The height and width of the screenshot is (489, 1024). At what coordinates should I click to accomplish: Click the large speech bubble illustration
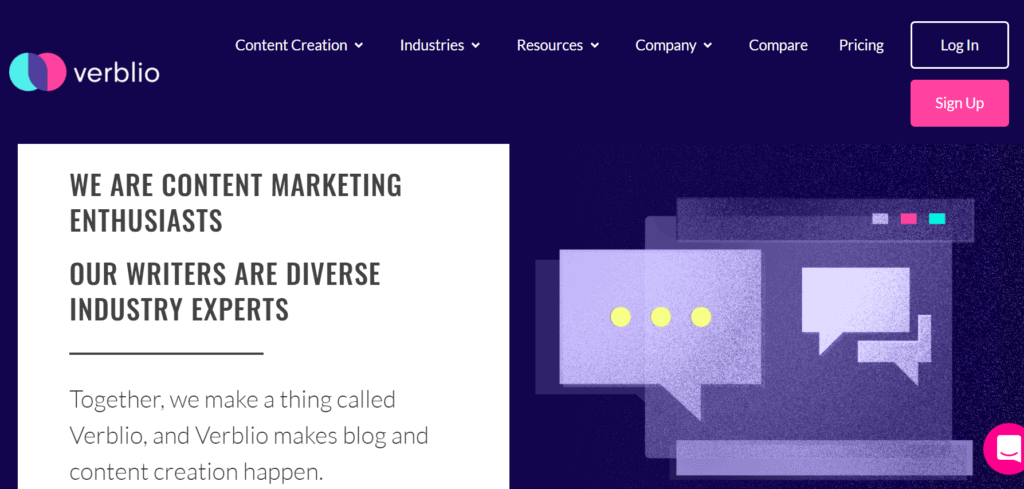(x=658, y=320)
